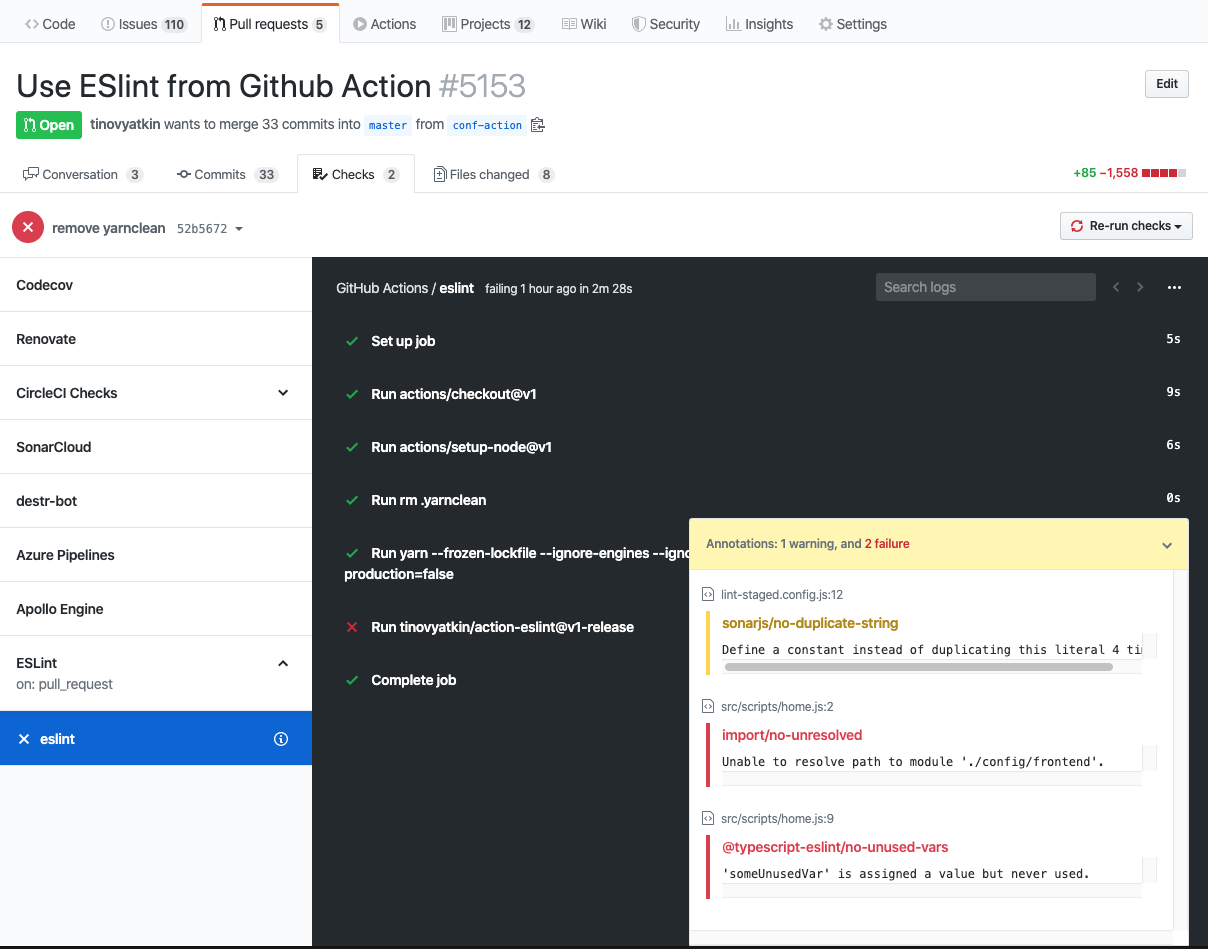Click the diffstat colored blocks indicator
Image resolution: width=1208 pixels, height=949 pixels.
[1164, 173]
